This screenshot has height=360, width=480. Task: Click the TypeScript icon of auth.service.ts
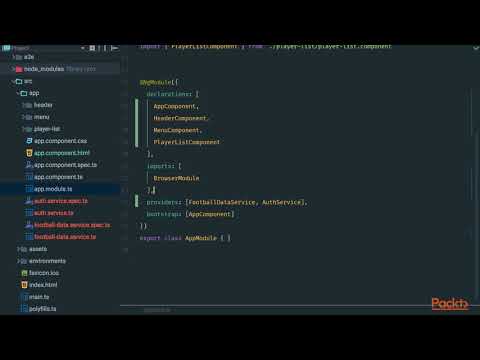coord(29,213)
